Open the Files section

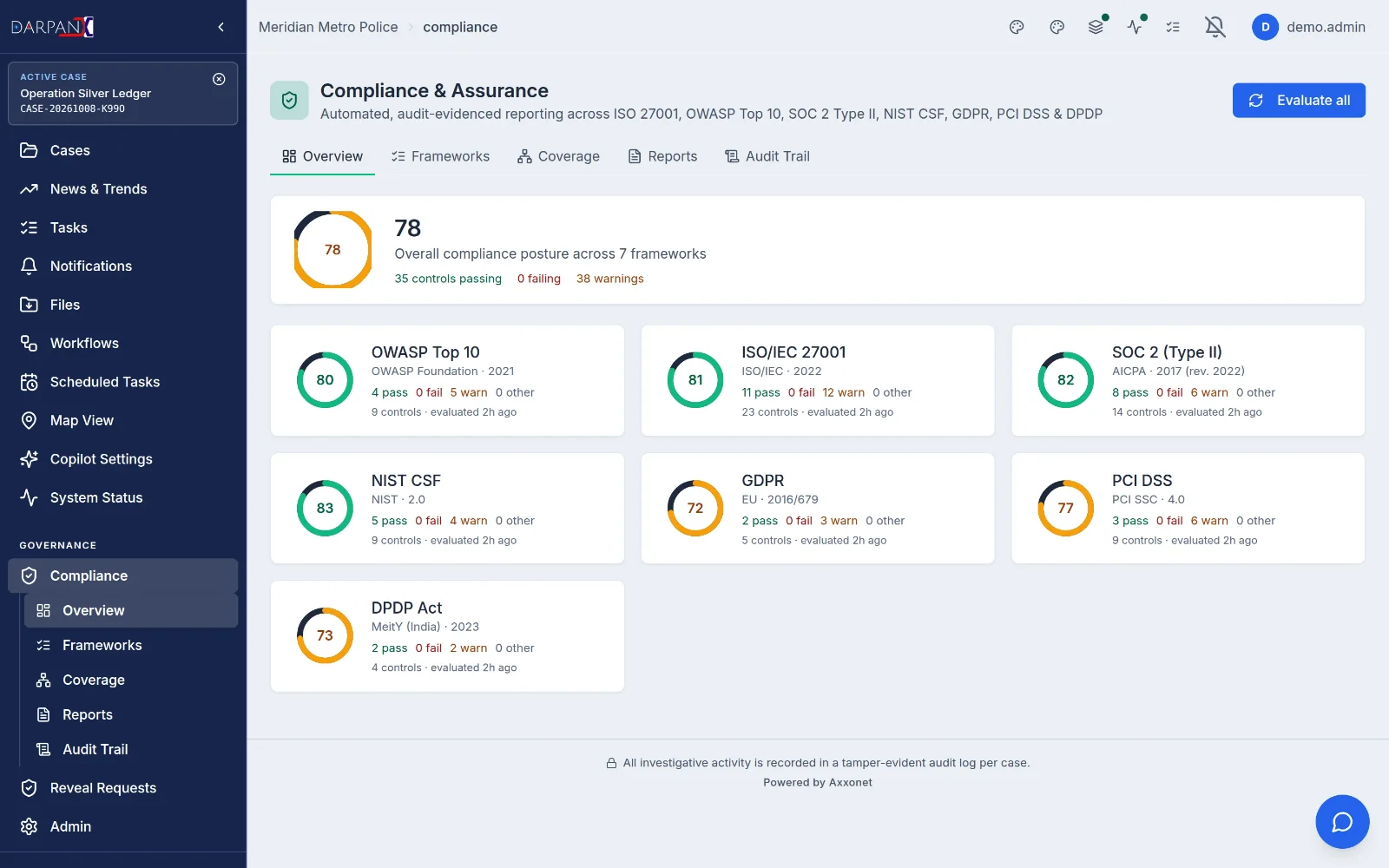click(123, 305)
